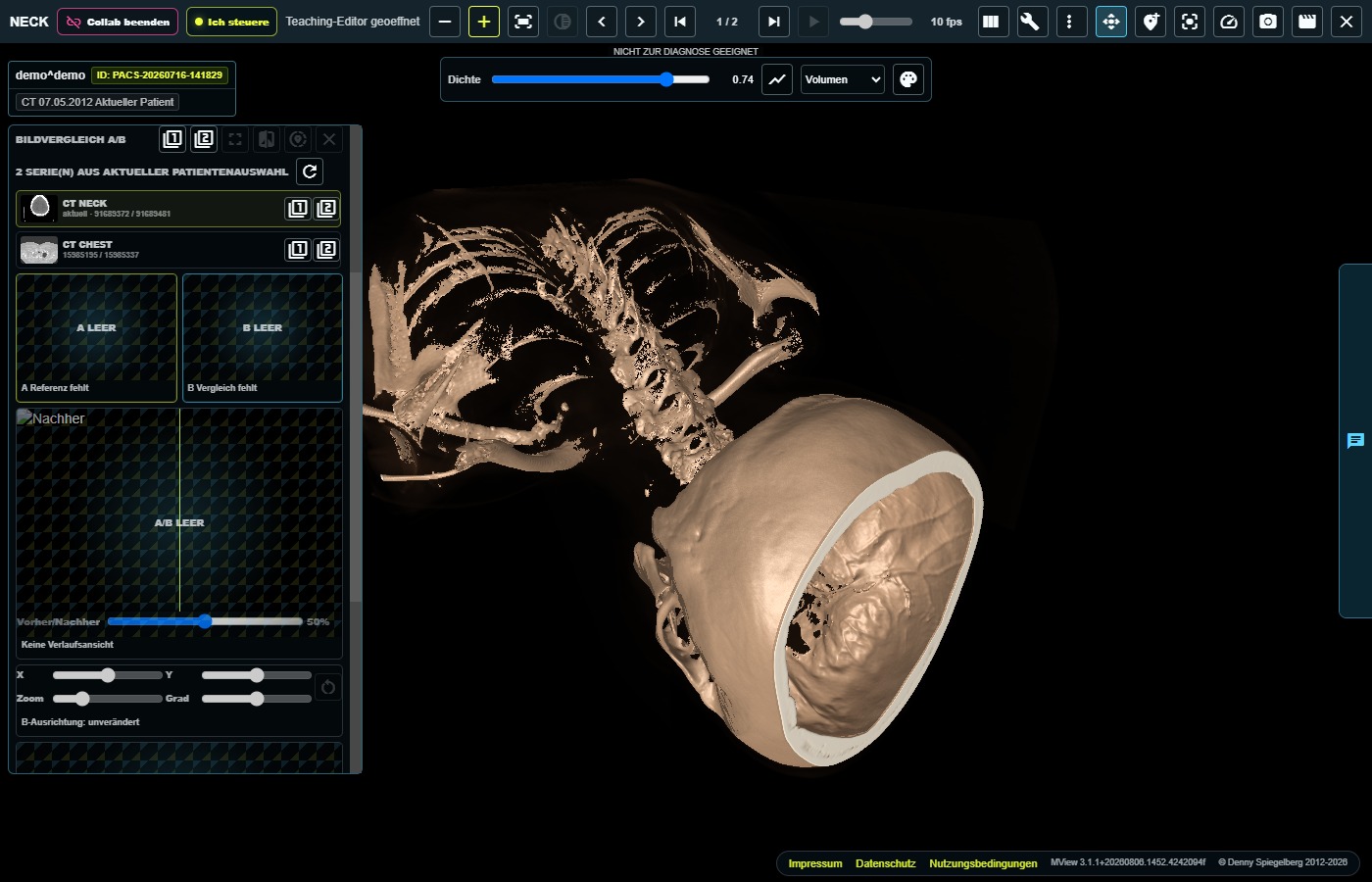Click CT 07.05.2012 Aktueller Patient tag
Image resolution: width=1372 pixels, height=882 pixels.
[x=97, y=102]
